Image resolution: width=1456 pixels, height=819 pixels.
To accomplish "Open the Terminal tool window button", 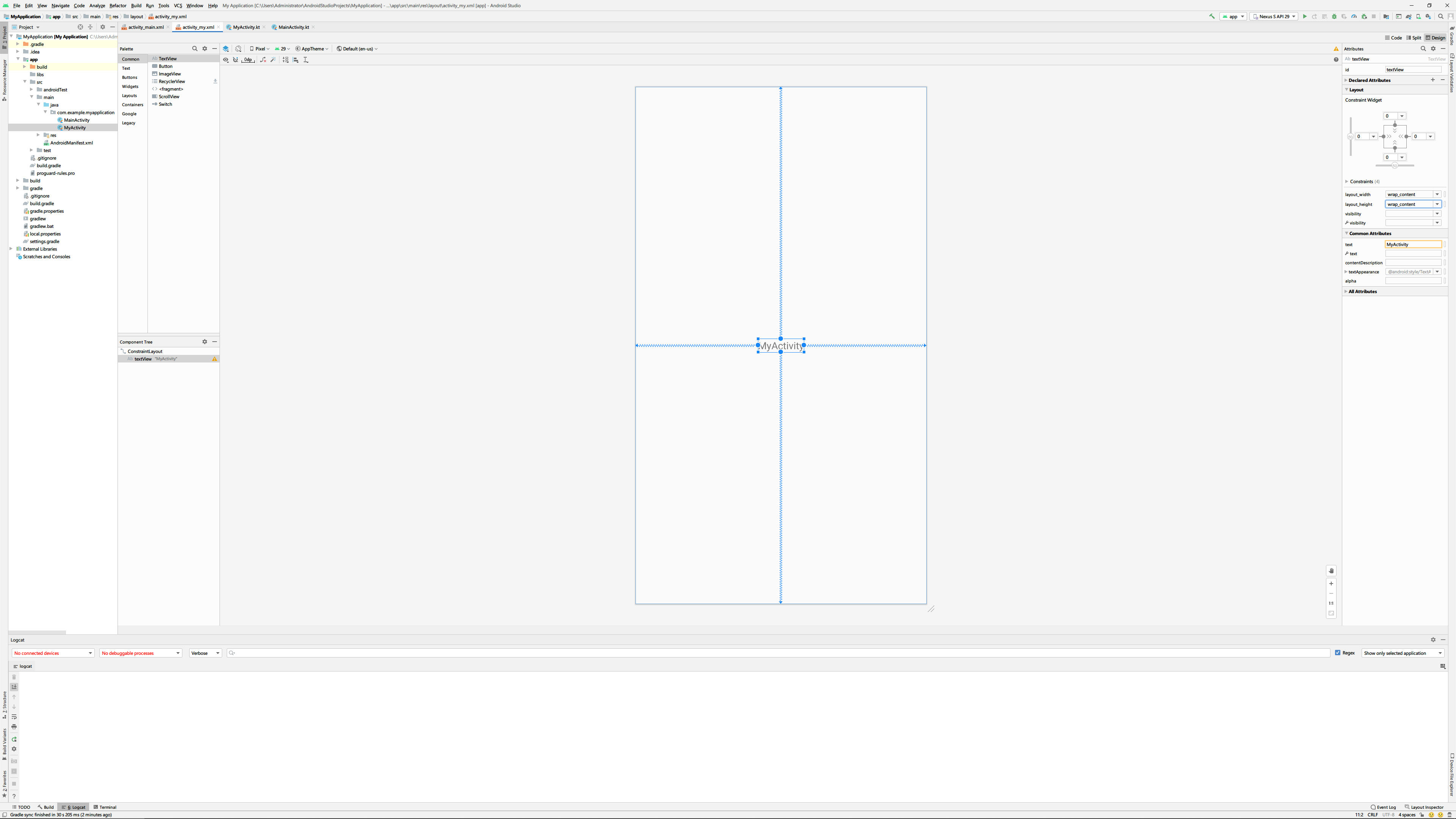I will [x=105, y=807].
